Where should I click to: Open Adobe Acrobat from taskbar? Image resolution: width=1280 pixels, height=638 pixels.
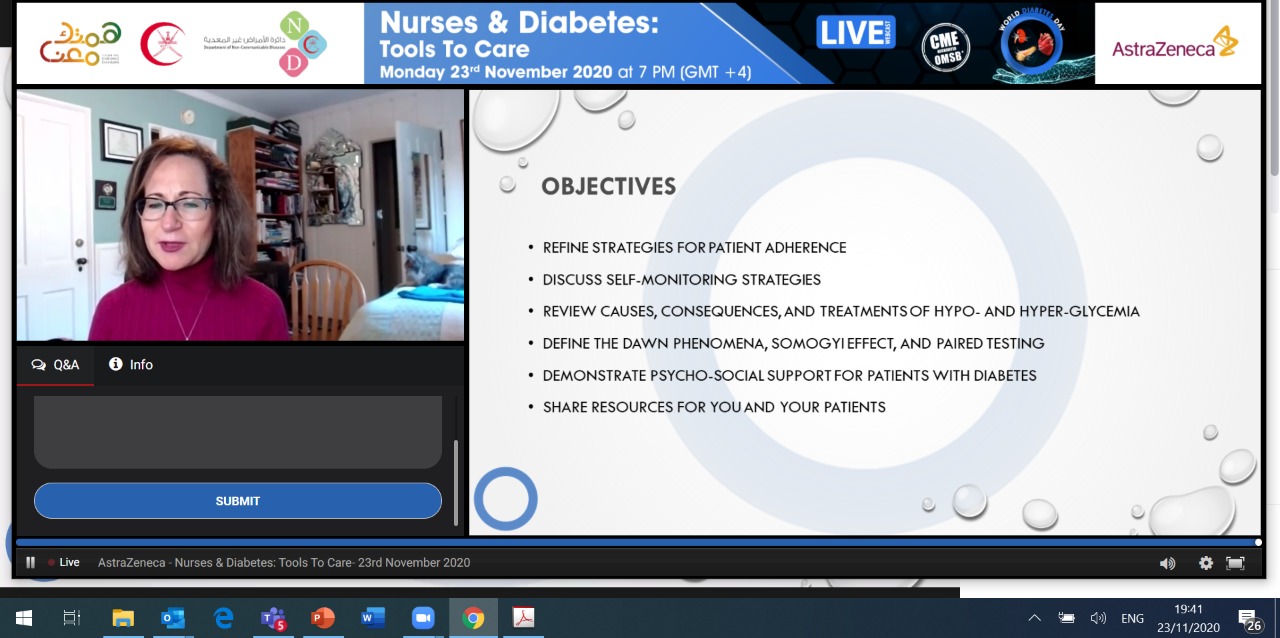tap(524, 618)
